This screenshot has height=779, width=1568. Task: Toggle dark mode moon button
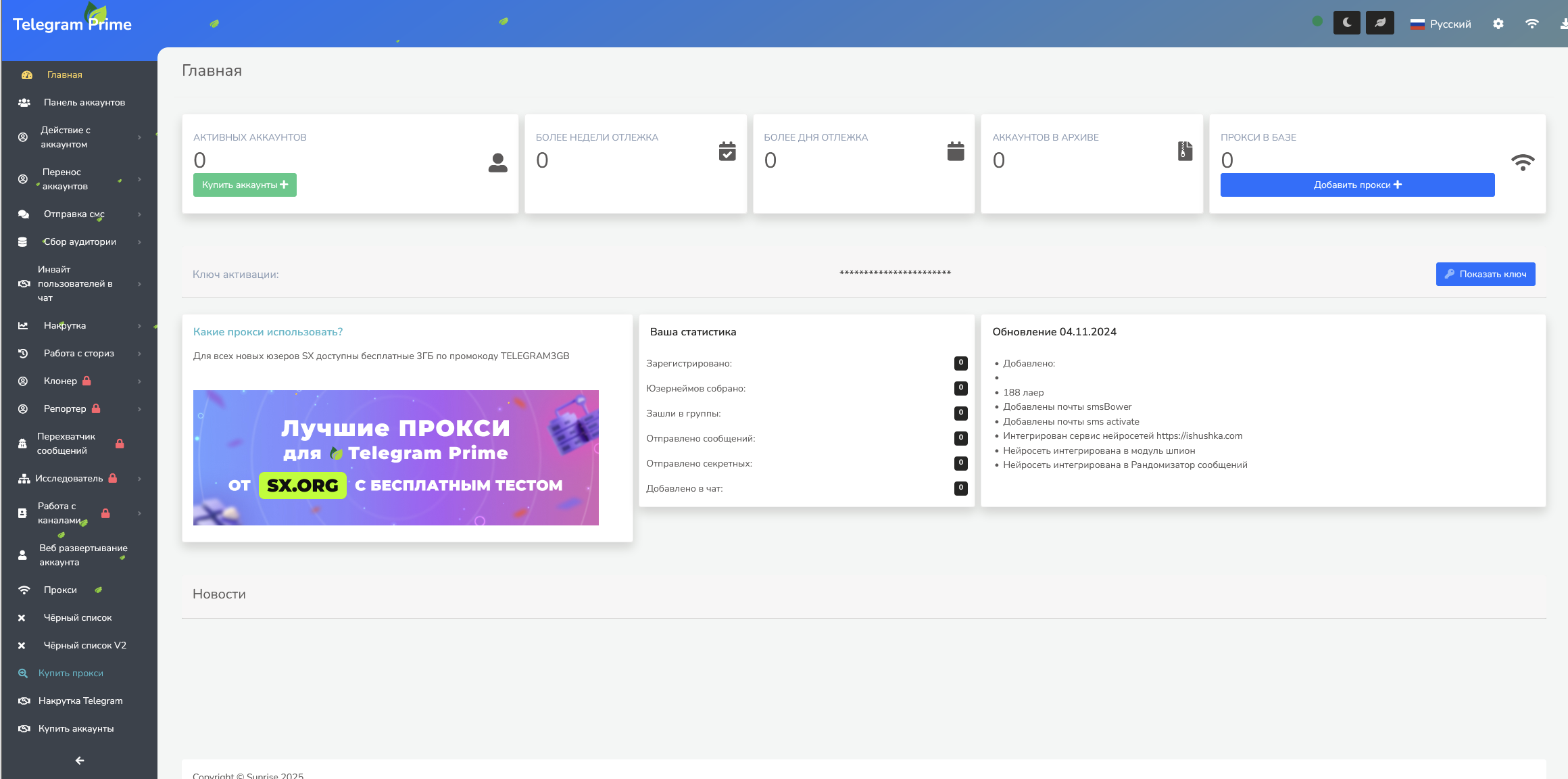click(1346, 23)
